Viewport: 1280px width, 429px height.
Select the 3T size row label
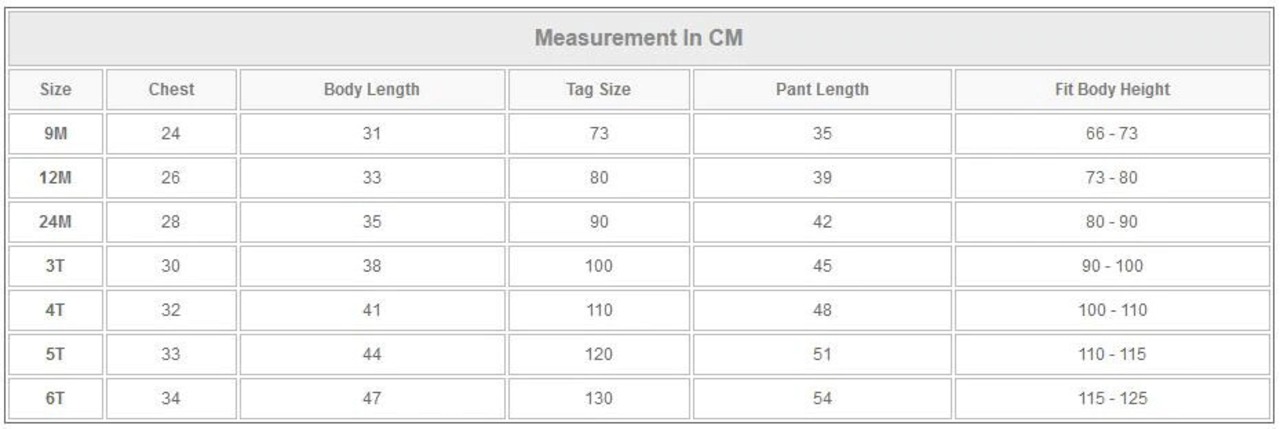[55, 265]
